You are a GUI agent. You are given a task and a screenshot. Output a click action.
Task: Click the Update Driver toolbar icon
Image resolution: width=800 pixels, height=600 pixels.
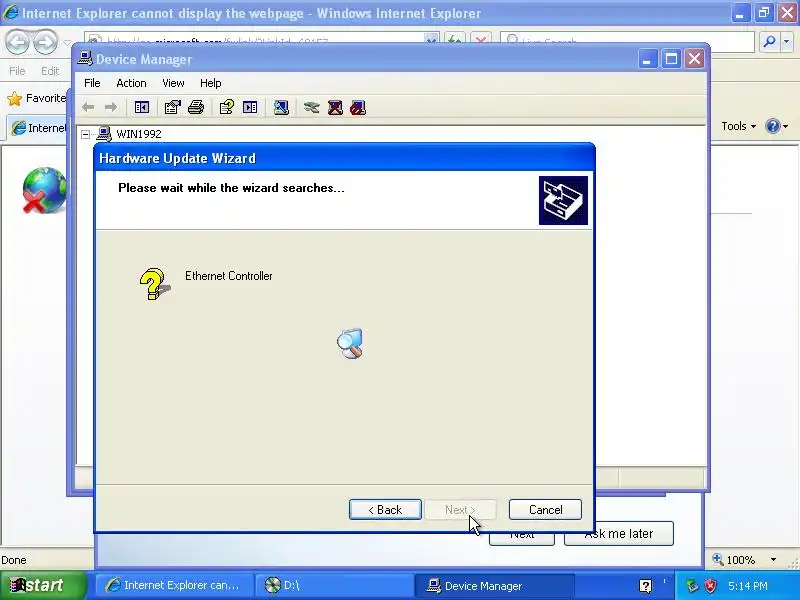click(311, 107)
